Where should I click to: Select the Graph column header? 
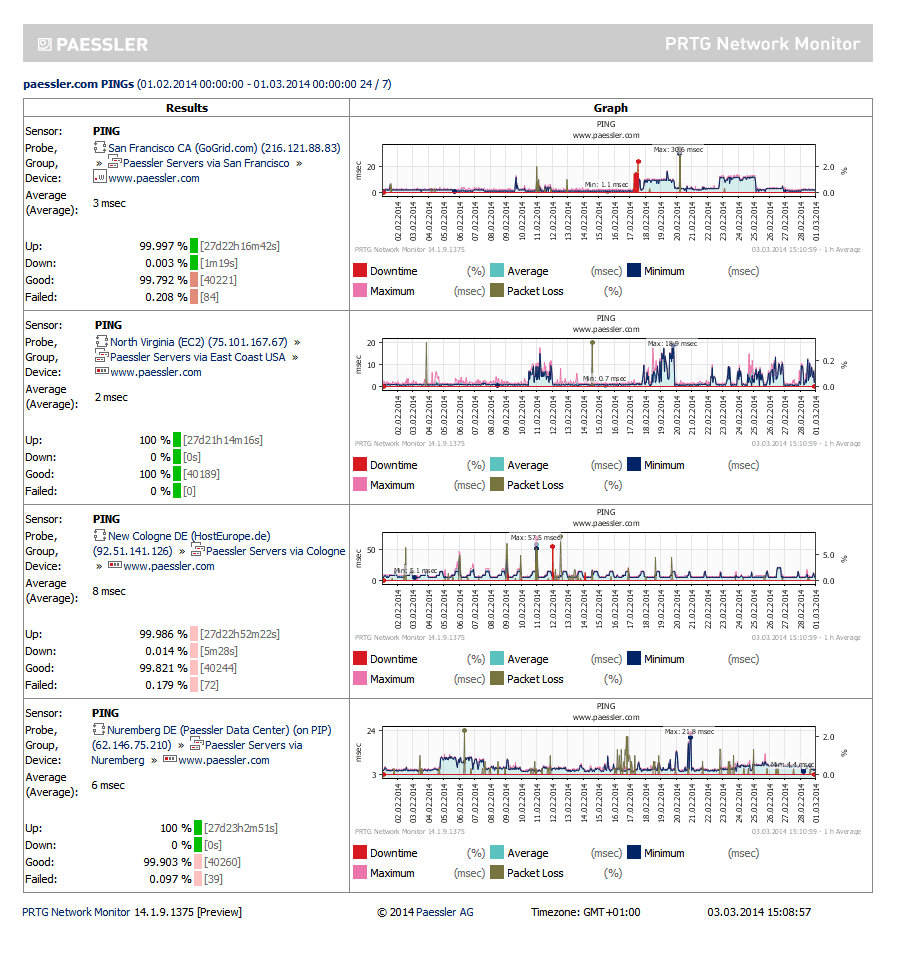coord(611,108)
